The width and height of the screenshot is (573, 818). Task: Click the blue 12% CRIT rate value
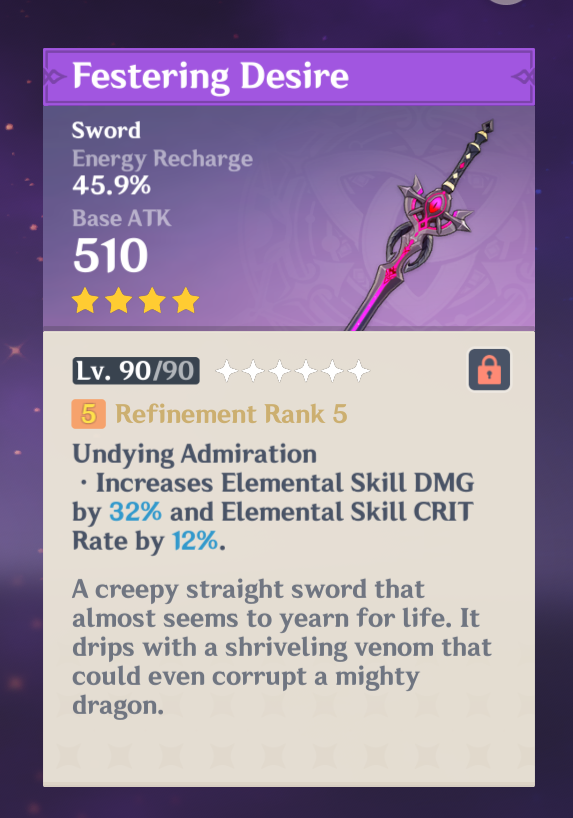pos(195,541)
